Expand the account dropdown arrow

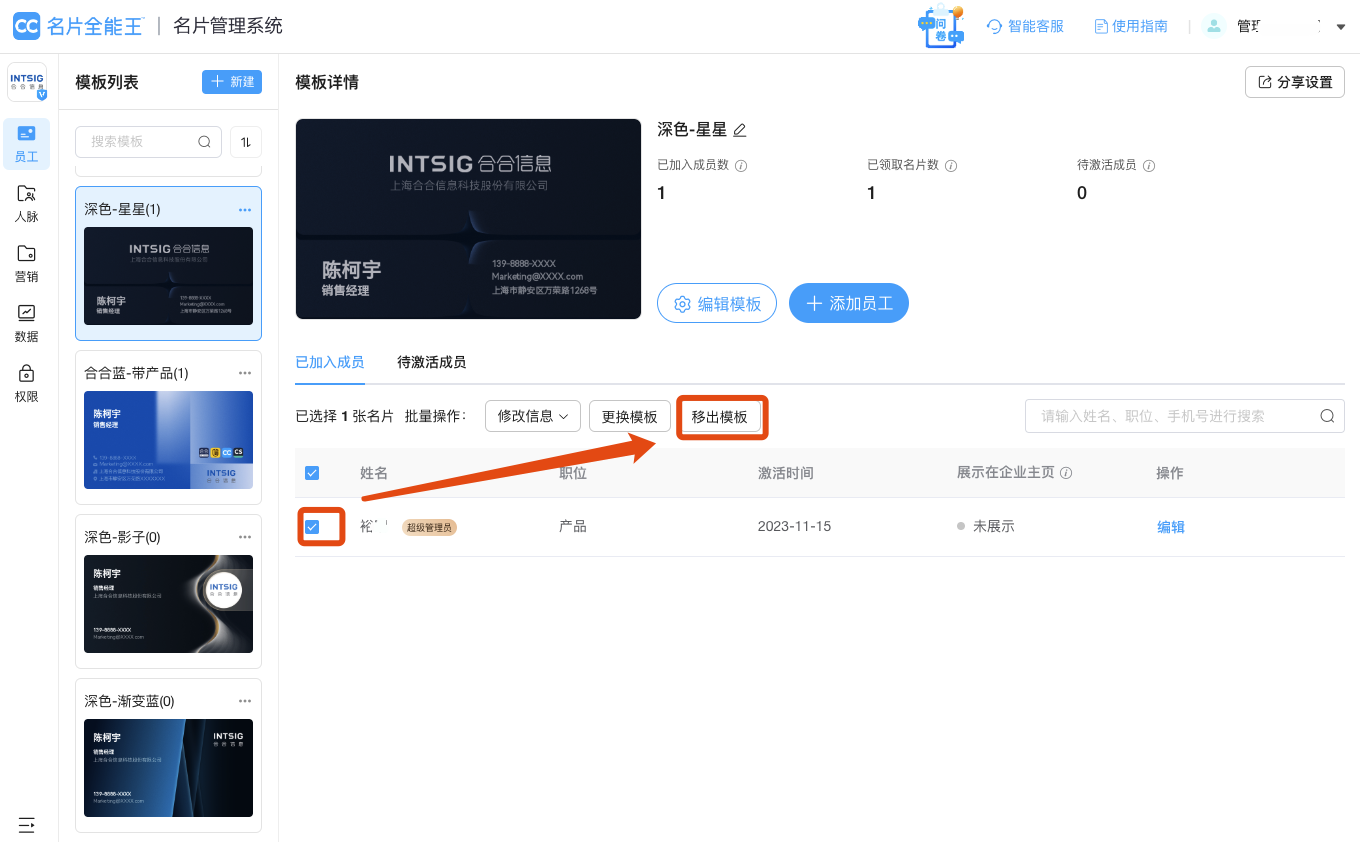pyautogui.click(x=1341, y=27)
